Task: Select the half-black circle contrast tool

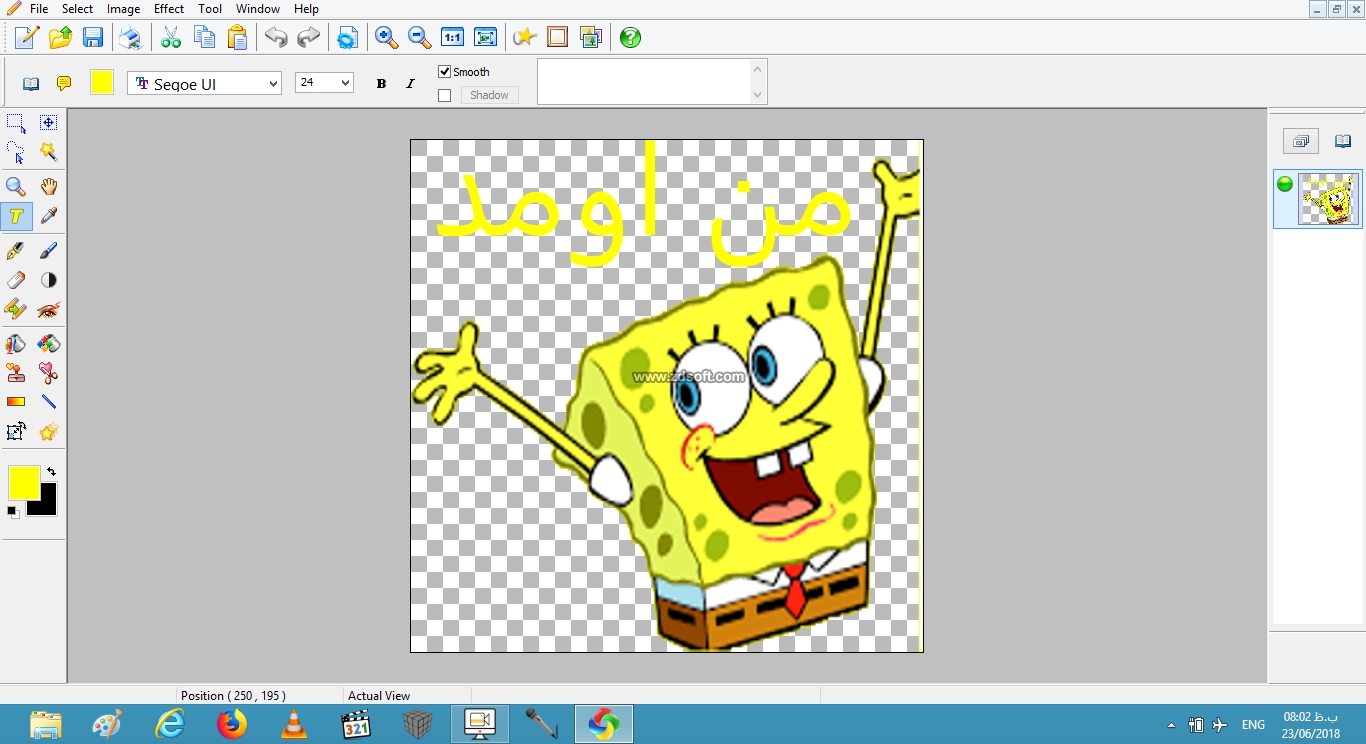Action: (48, 281)
